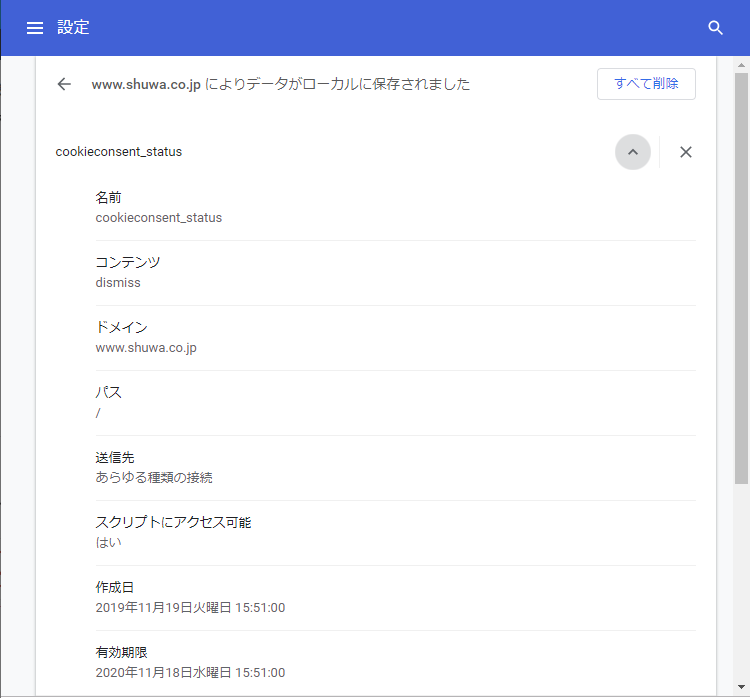Click the あらゆる種類の接続 value text
The image size is (750, 698).
pyautogui.click(x=154, y=477)
